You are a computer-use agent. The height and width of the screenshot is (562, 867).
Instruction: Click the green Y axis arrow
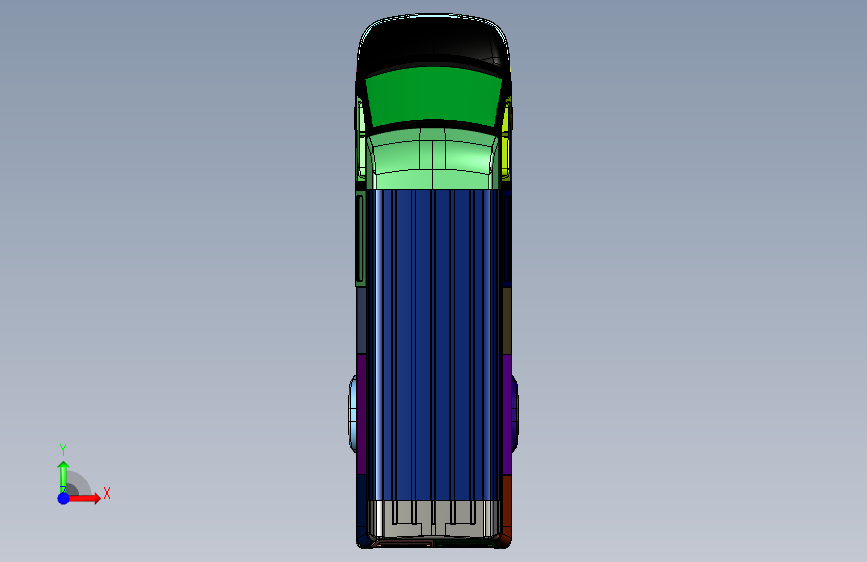(63, 476)
